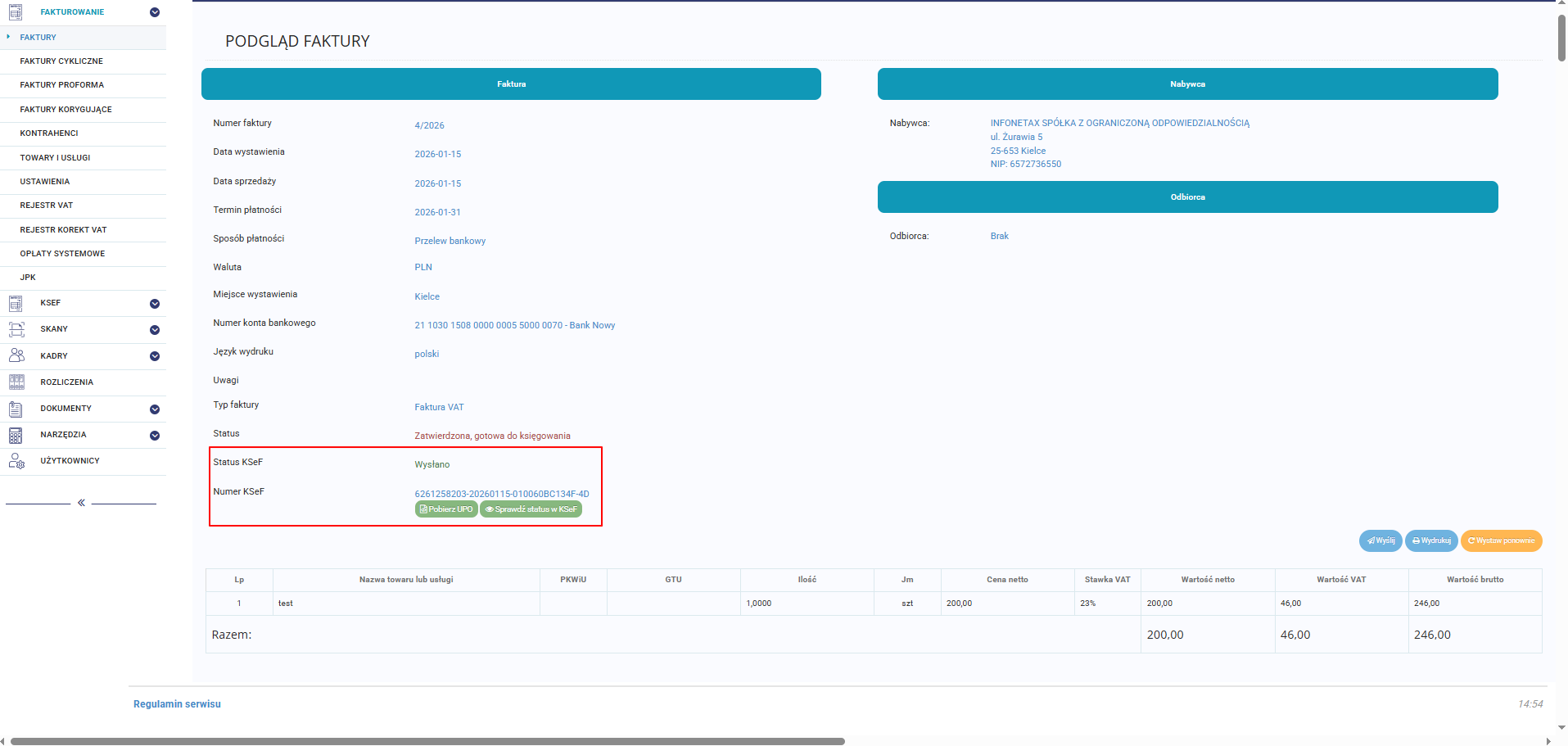Click the Skany scanner icon
1568x746 pixels.
[16, 330]
